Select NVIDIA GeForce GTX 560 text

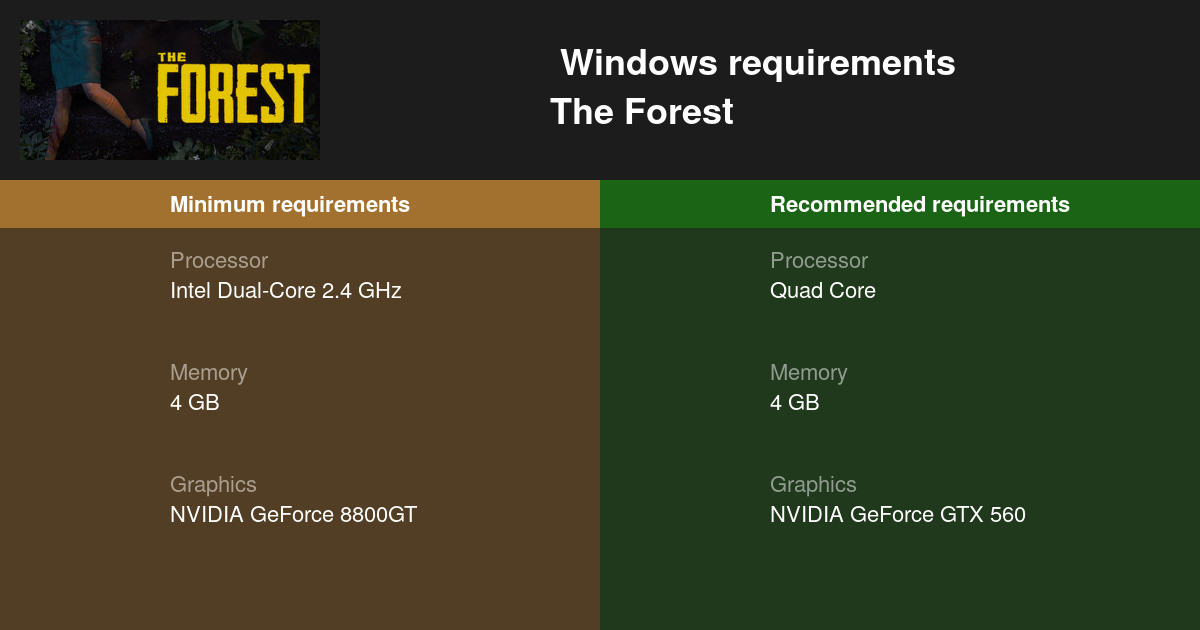pyautogui.click(x=898, y=515)
